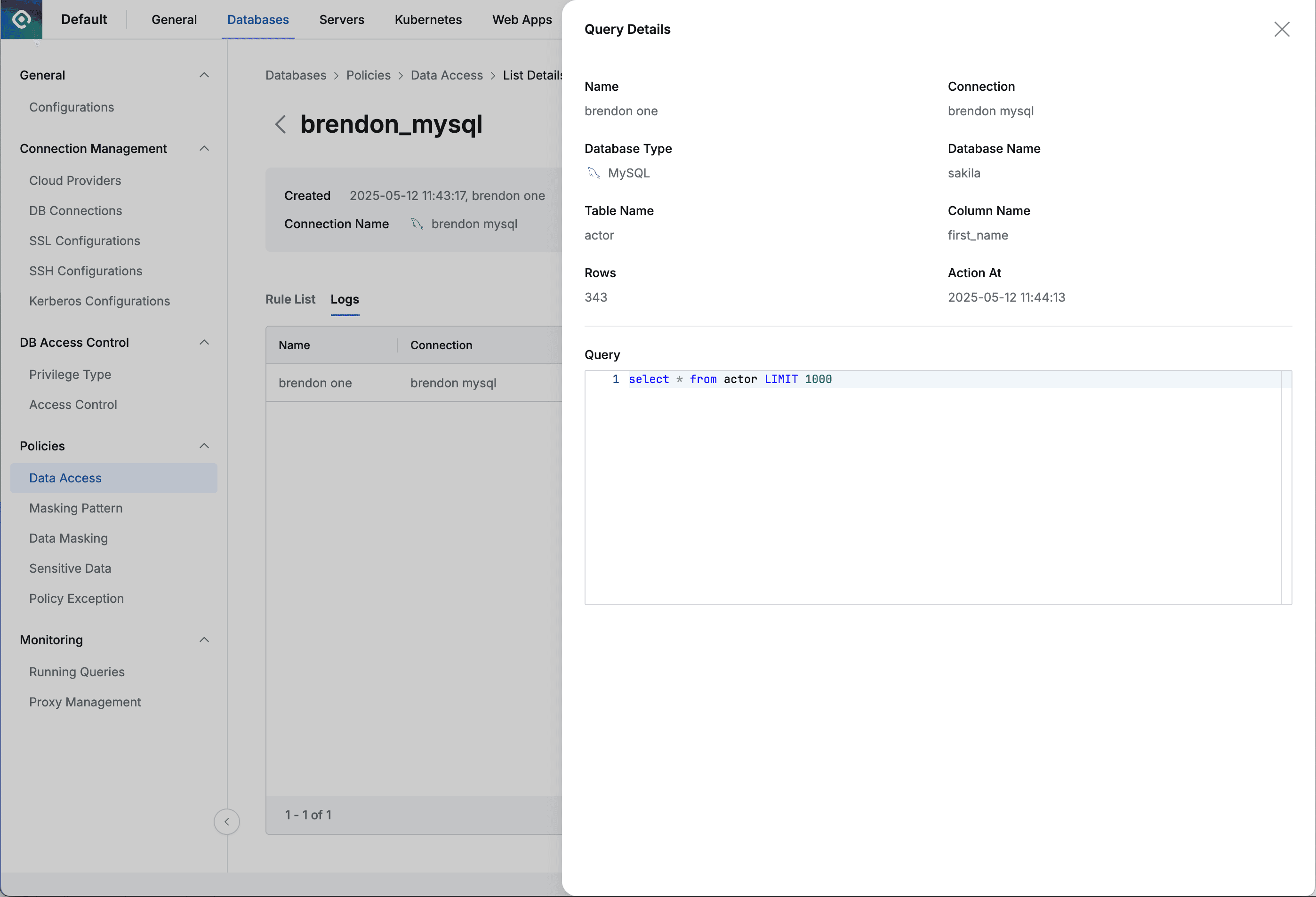
Task: Open Data Masking in the Policies section
Action: [68, 538]
